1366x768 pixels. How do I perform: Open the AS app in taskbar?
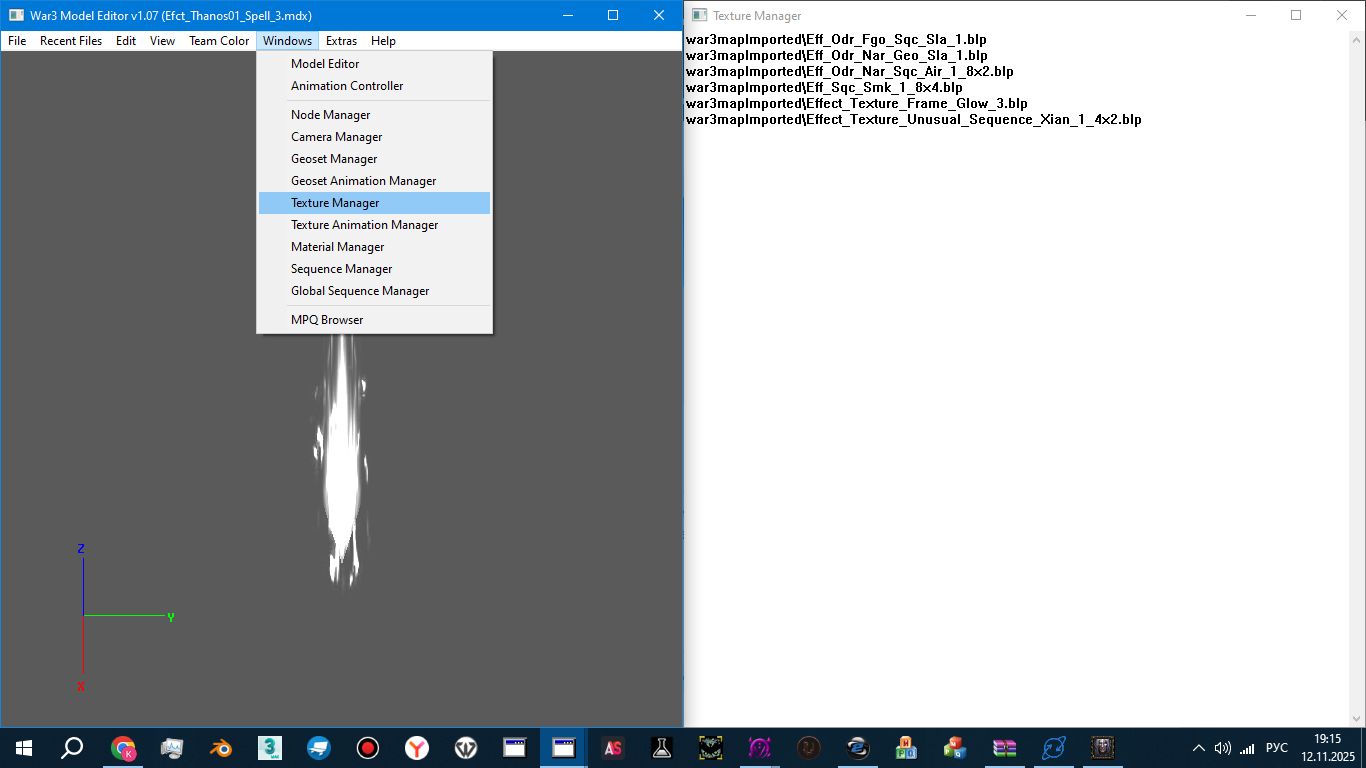pyautogui.click(x=613, y=748)
